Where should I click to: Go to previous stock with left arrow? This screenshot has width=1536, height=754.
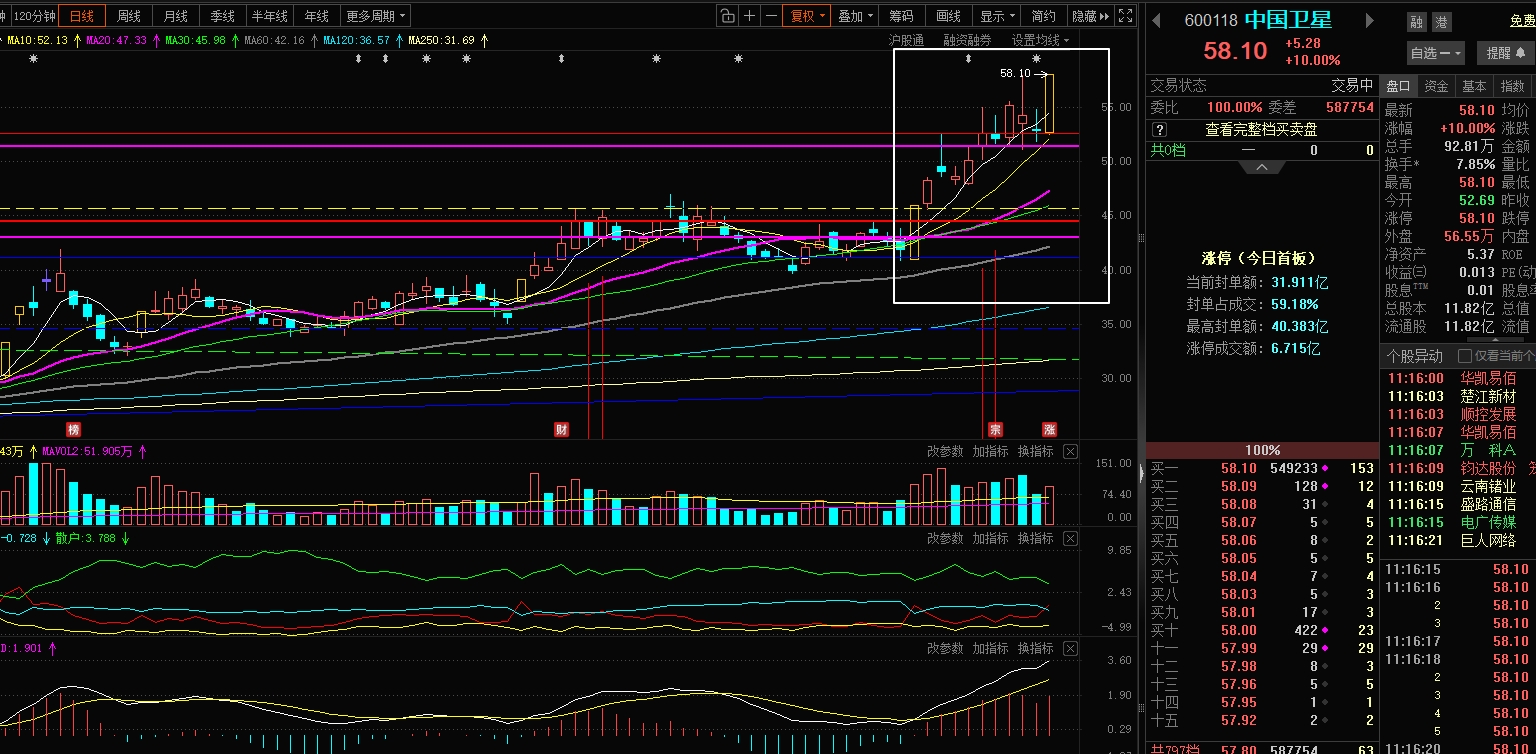[x=1155, y=21]
